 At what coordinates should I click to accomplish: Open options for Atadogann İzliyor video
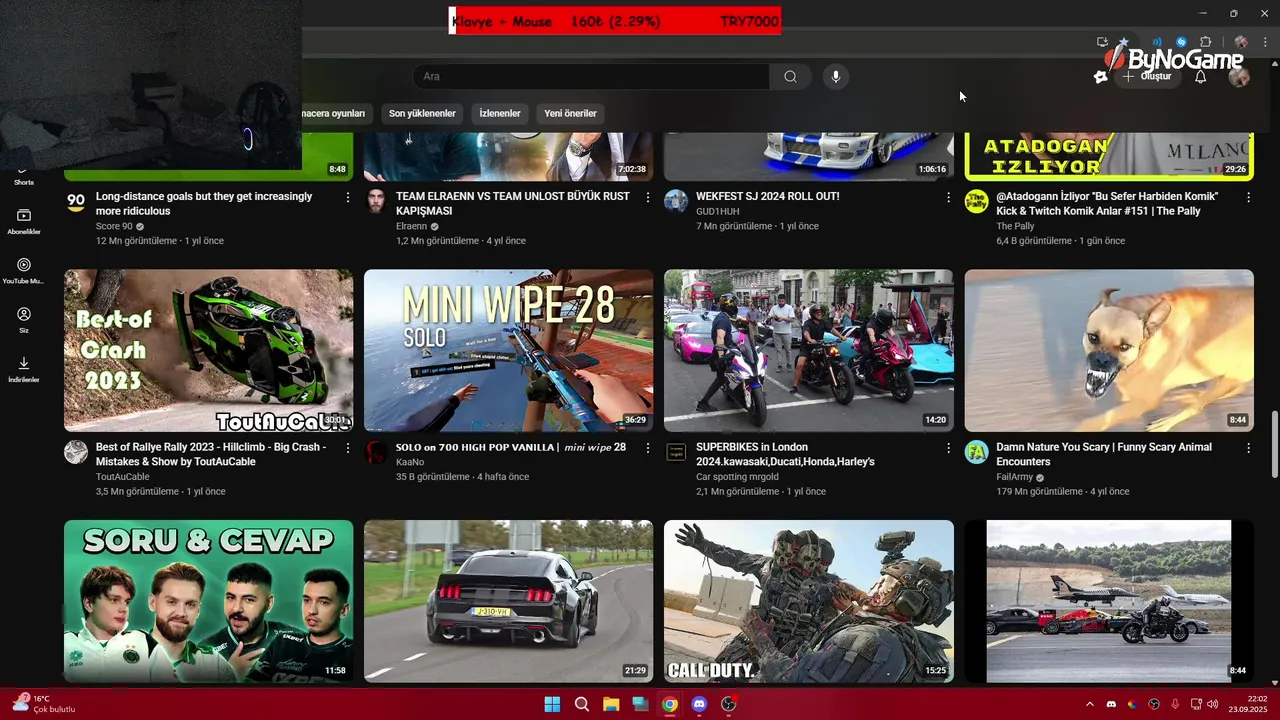coord(1248,198)
